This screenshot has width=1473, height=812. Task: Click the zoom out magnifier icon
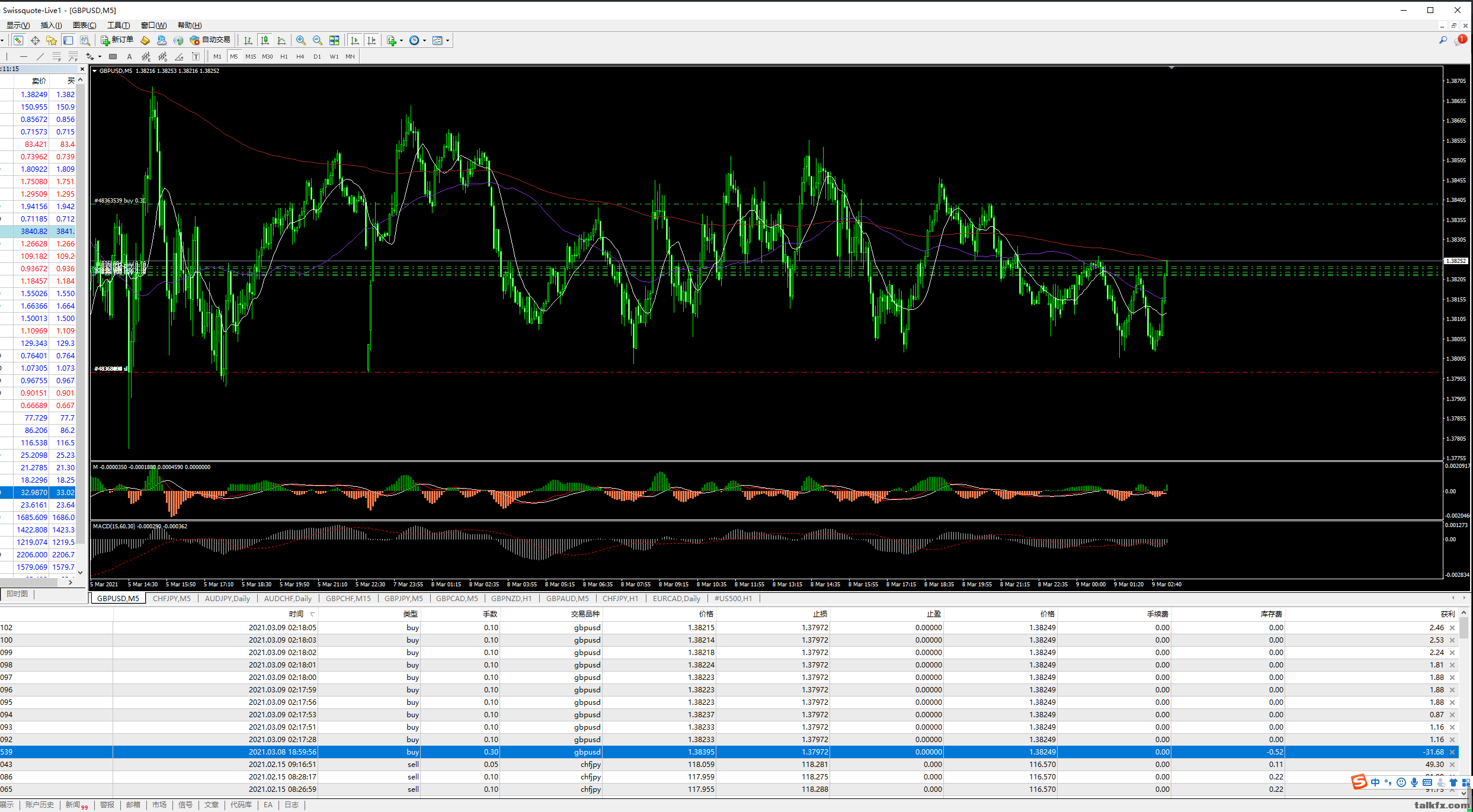(x=318, y=40)
